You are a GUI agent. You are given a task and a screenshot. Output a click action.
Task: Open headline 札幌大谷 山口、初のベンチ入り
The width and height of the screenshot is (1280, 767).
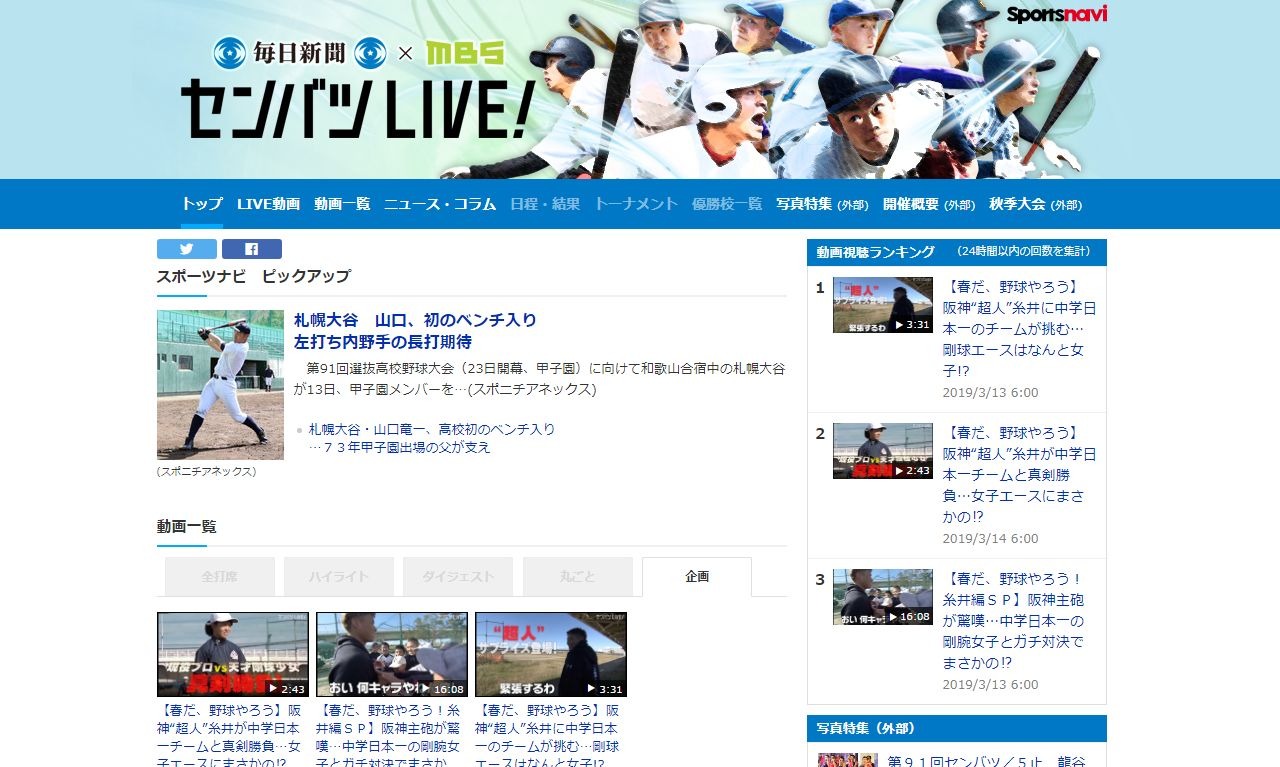pyautogui.click(x=415, y=331)
